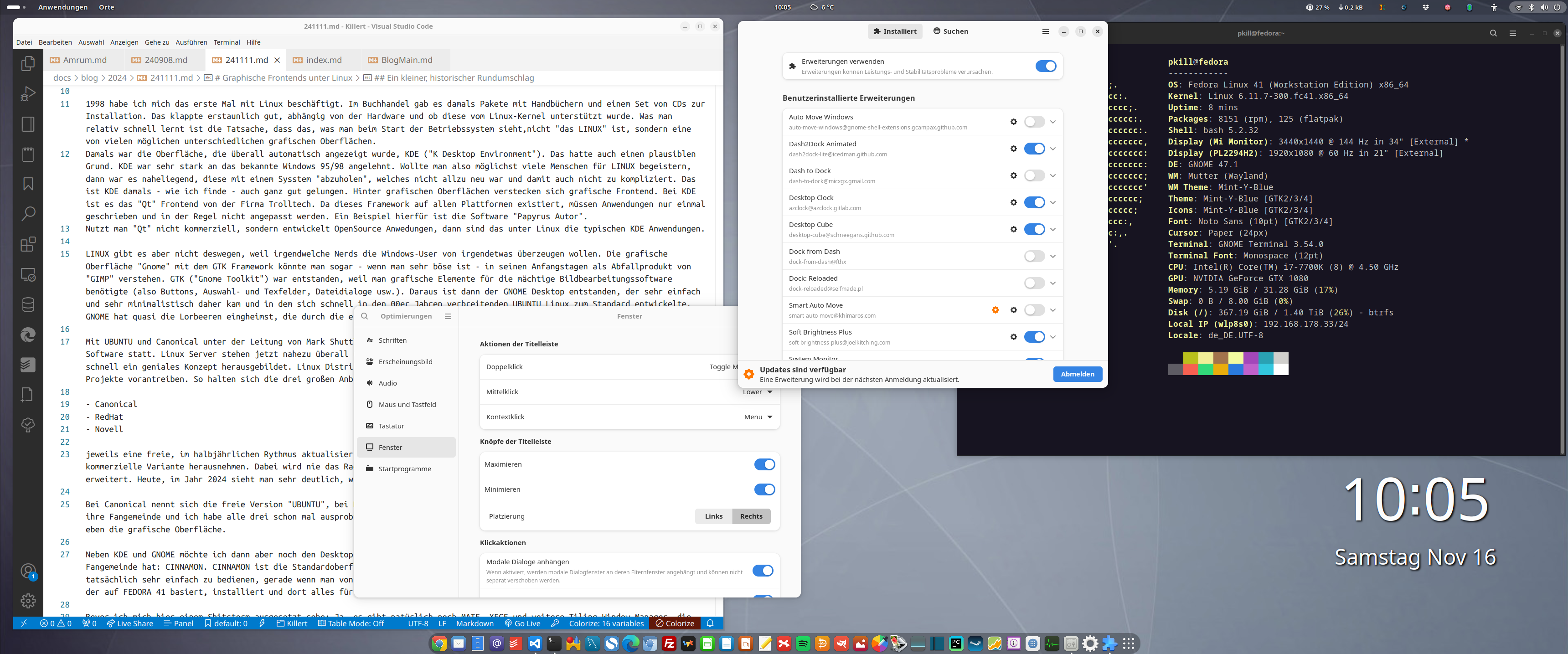Open the Database view in the activity bar
The height and width of the screenshot is (654, 1568).
click(x=28, y=304)
